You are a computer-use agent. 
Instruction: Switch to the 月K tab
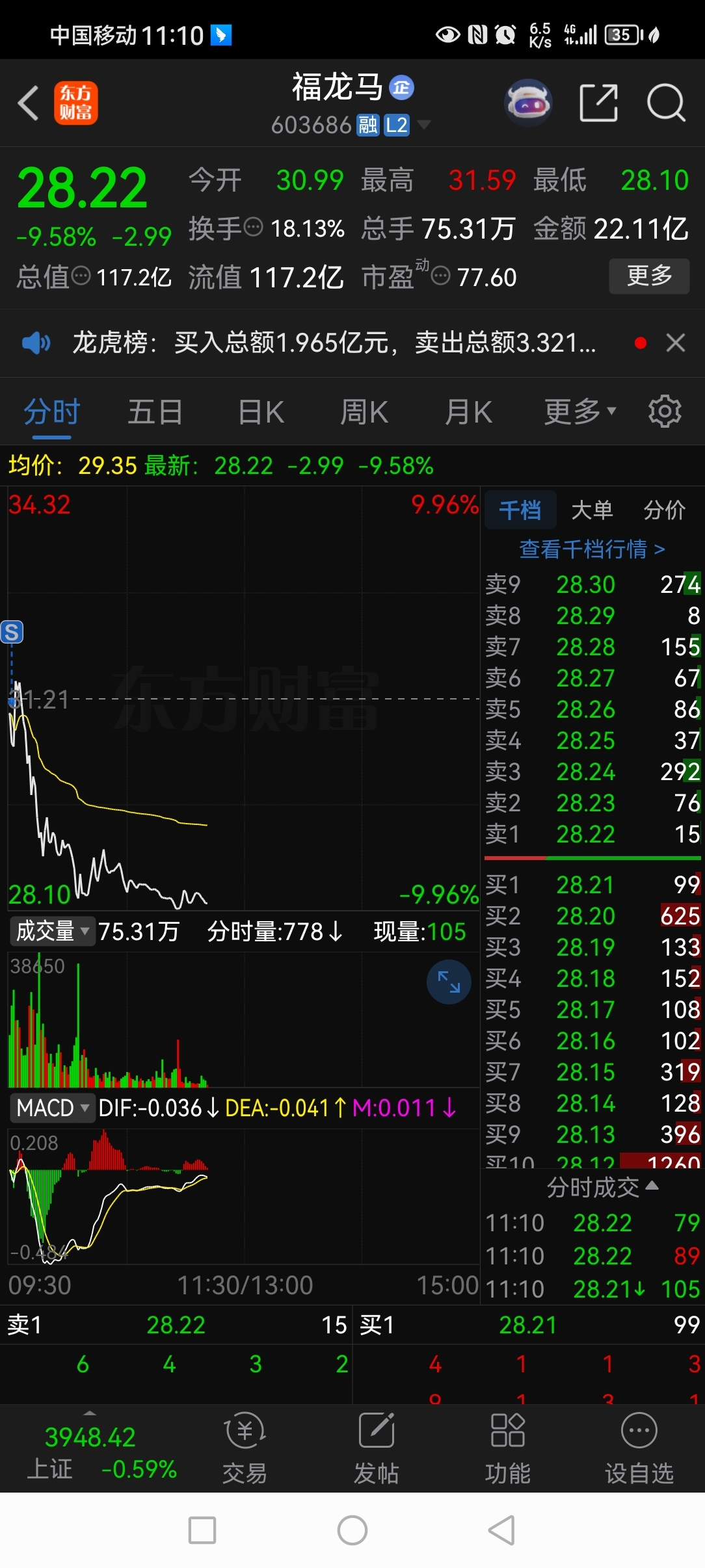click(468, 412)
